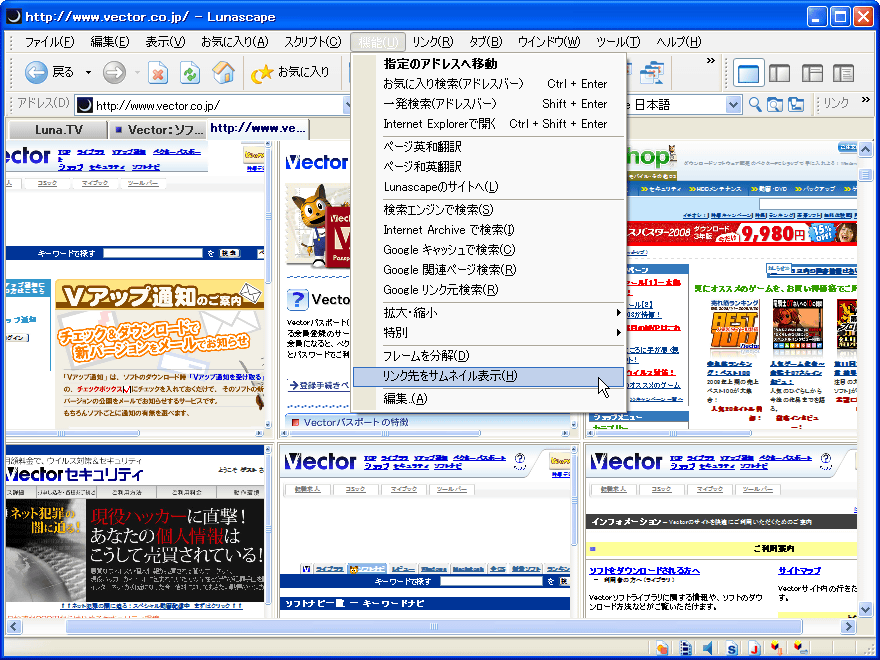This screenshot has width=880, height=660.
Task: Select the right-sidebar layout icon
Action: coord(843,73)
